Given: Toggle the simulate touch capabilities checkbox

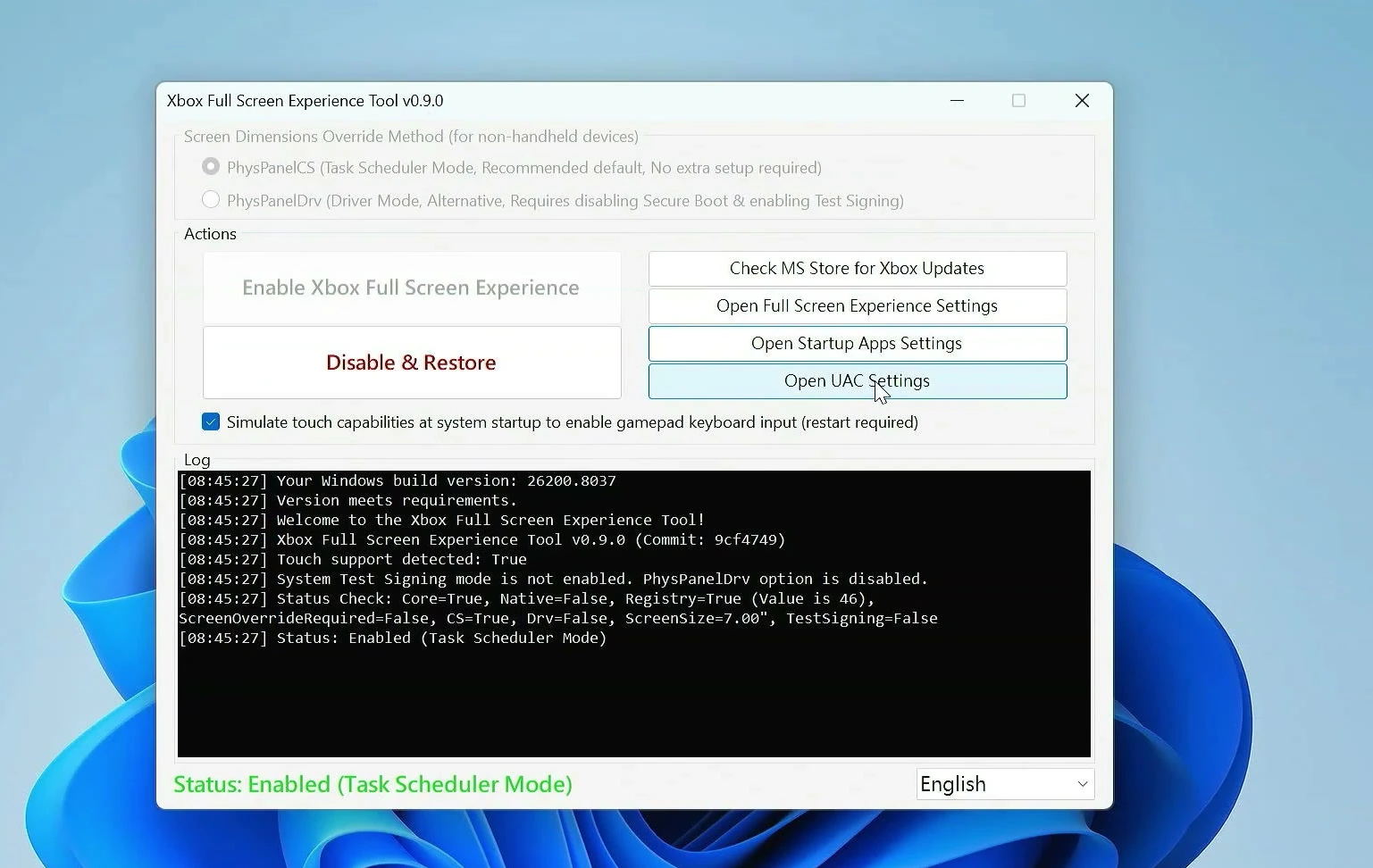Looking at the screenshot, I should coord(211,421).
